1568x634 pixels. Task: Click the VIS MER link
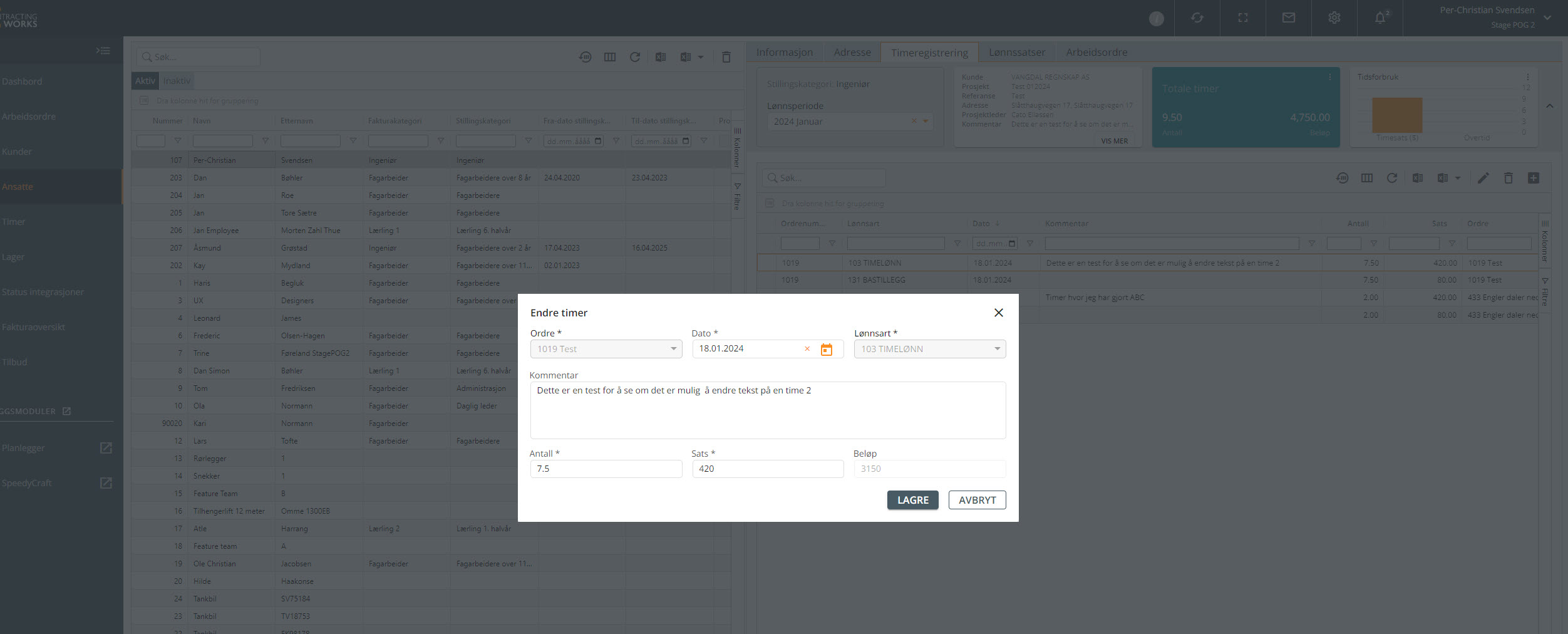click(1115, 141)
